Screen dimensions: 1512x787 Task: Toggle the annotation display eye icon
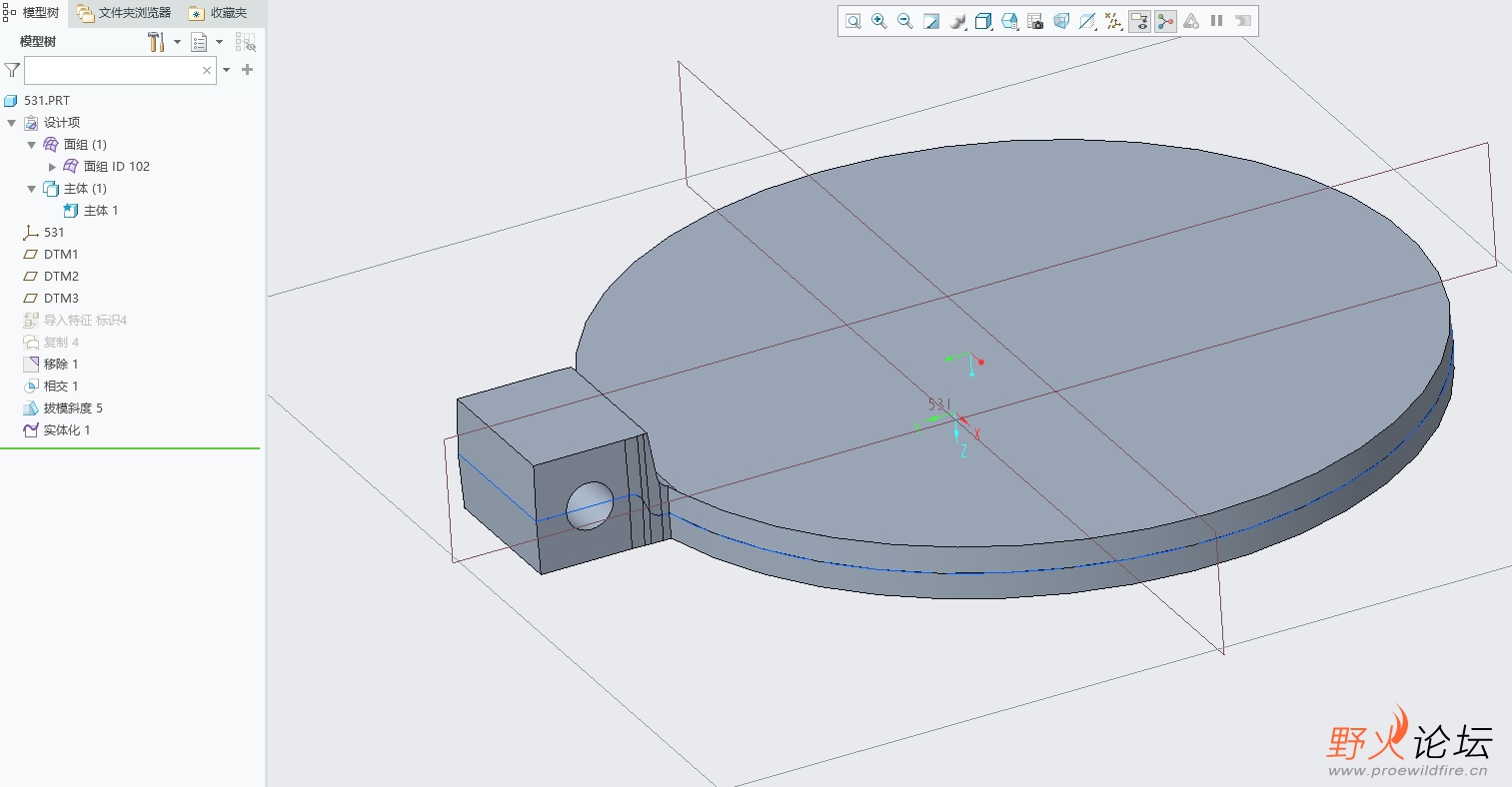tap(1139, 21)
